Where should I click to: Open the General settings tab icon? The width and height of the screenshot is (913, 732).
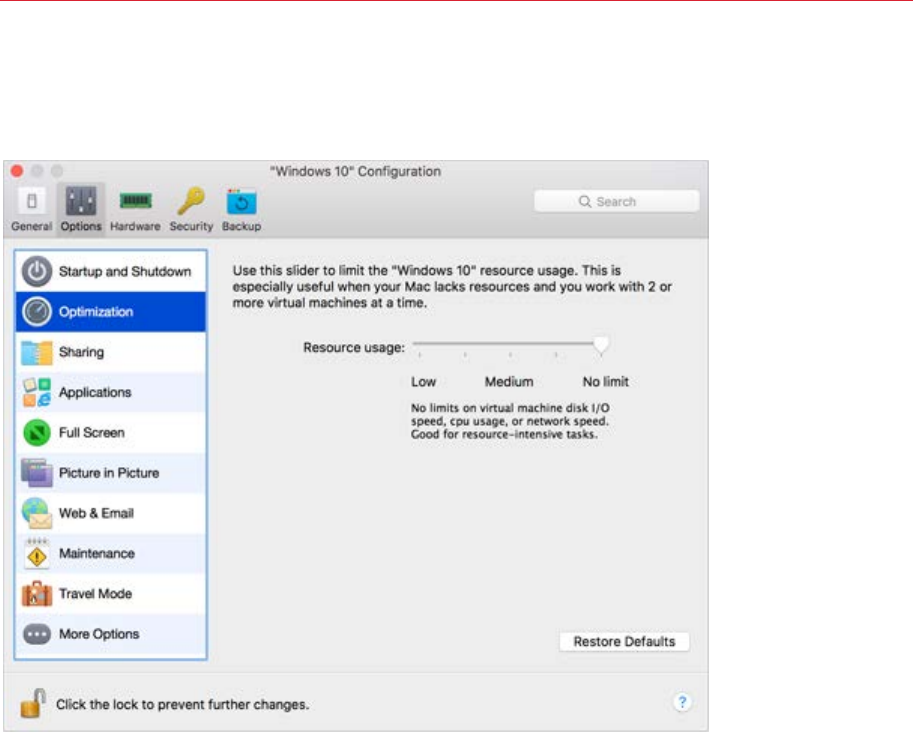click(x=31, y=201)
